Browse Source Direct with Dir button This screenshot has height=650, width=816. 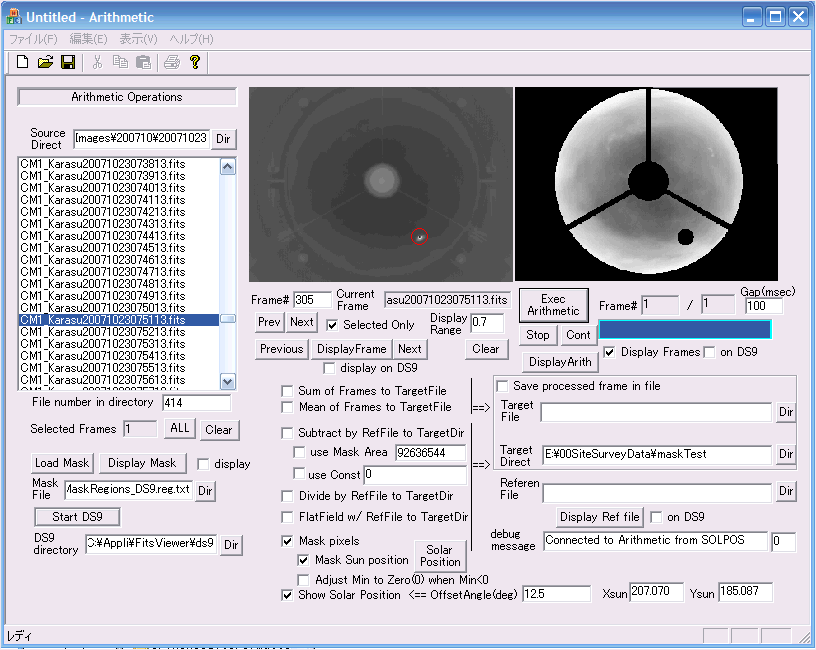[224, 138]
